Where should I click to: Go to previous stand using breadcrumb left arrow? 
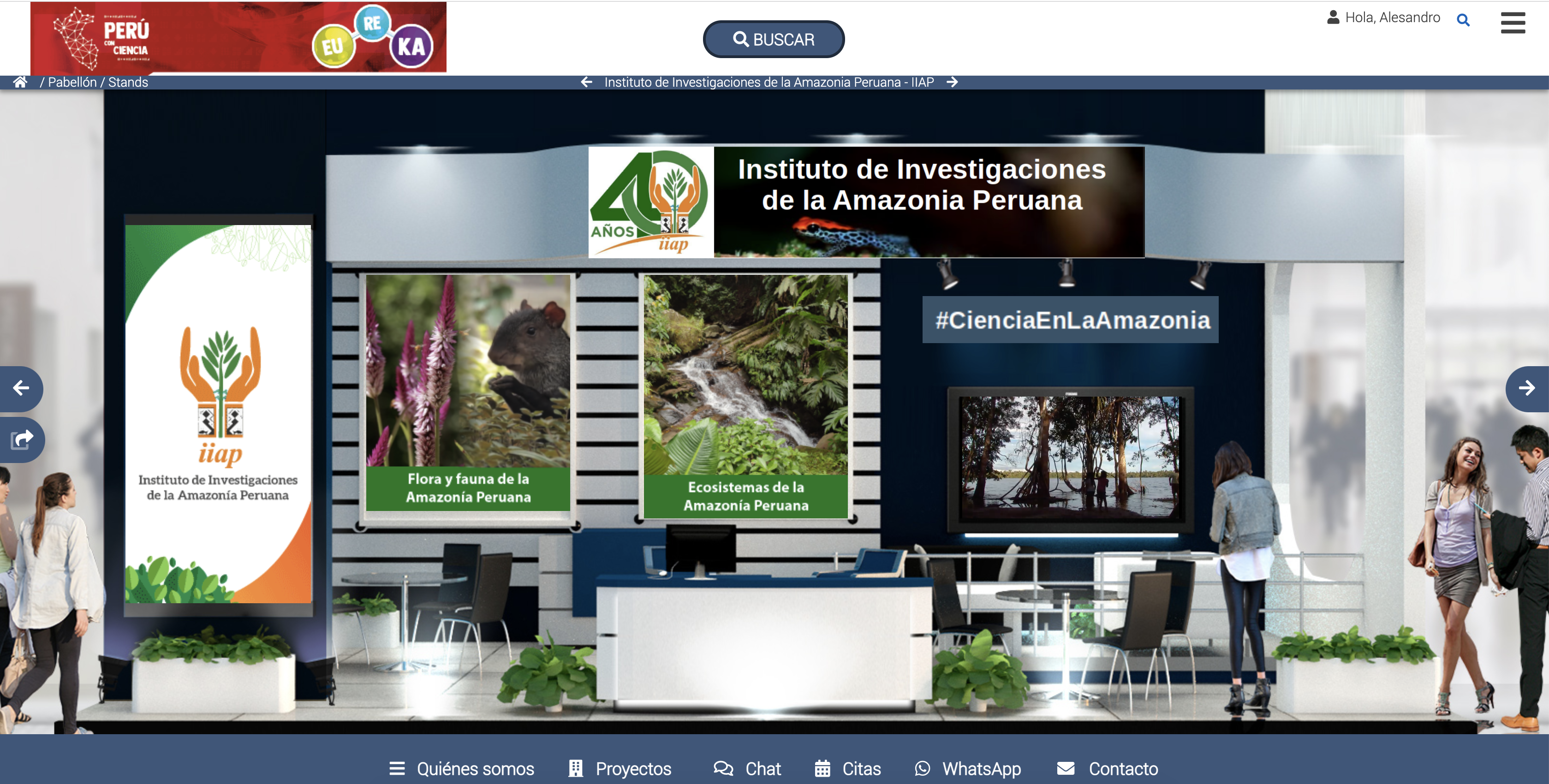[587, 82]
